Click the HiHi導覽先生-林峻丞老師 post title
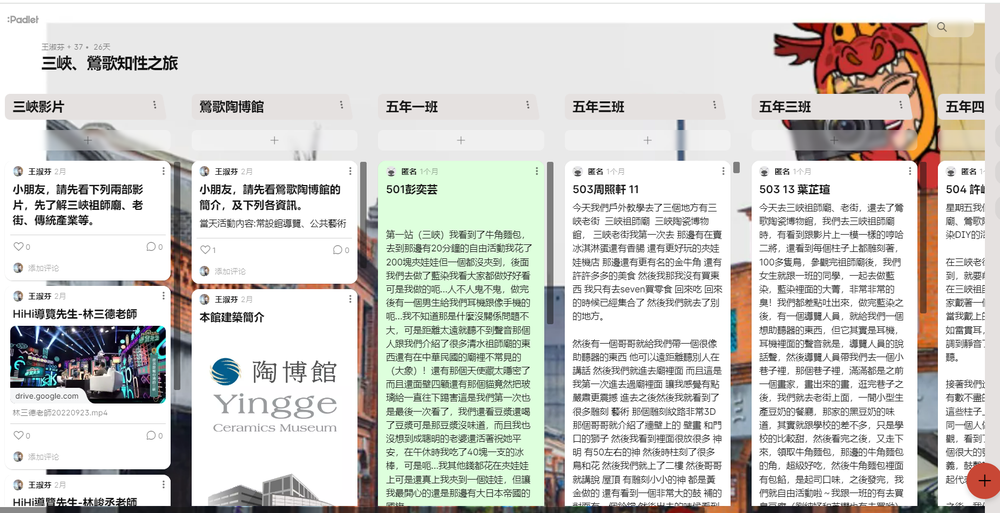The image size is (1000, 513). (75, 502)
